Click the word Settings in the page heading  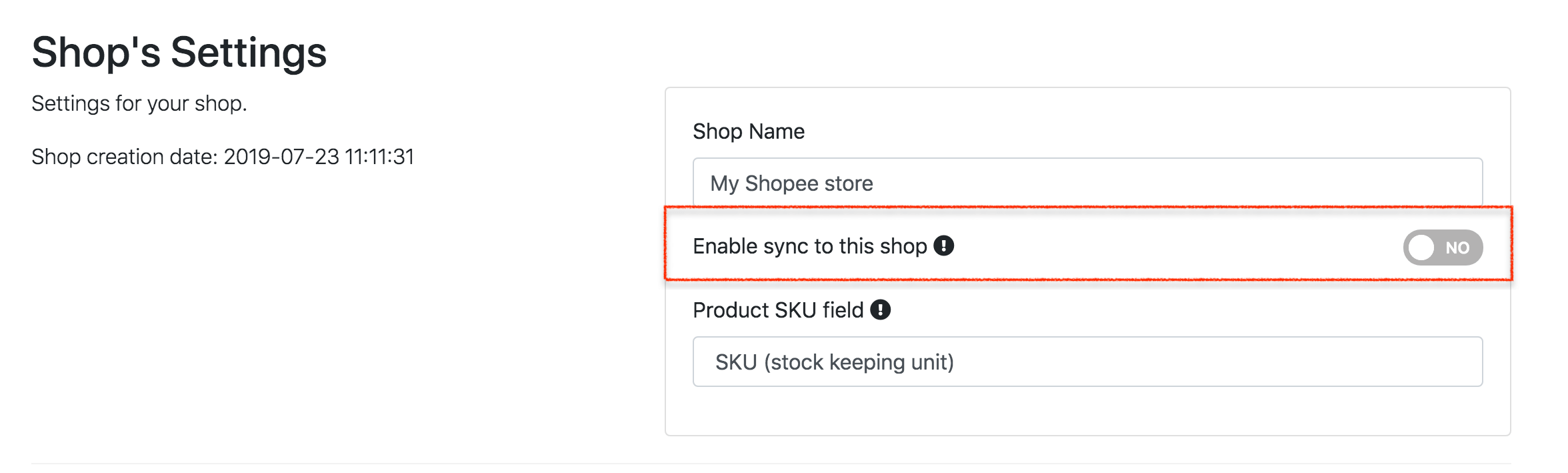tap(248, 52)
